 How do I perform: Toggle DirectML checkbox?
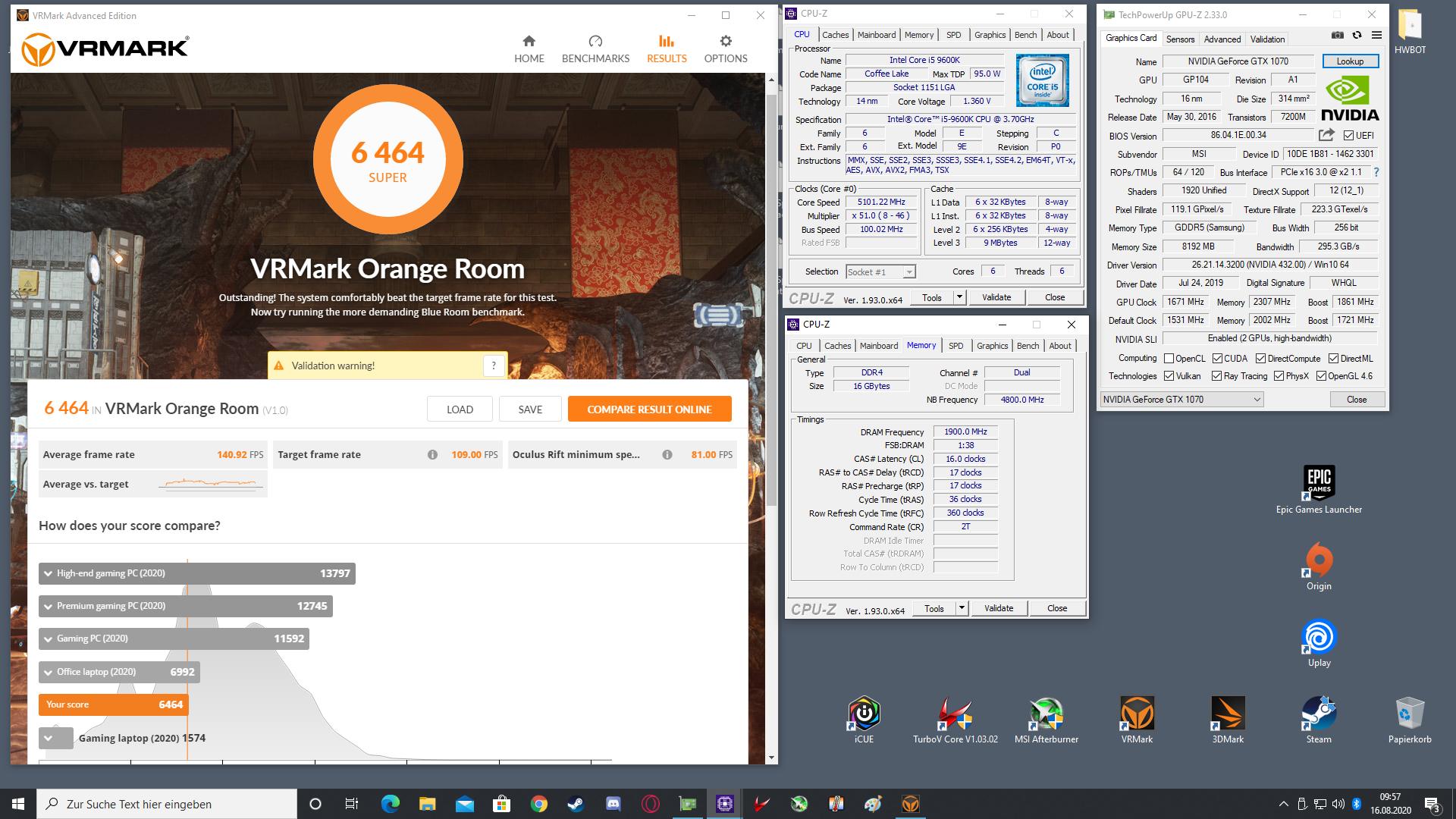pos(1333,359)
